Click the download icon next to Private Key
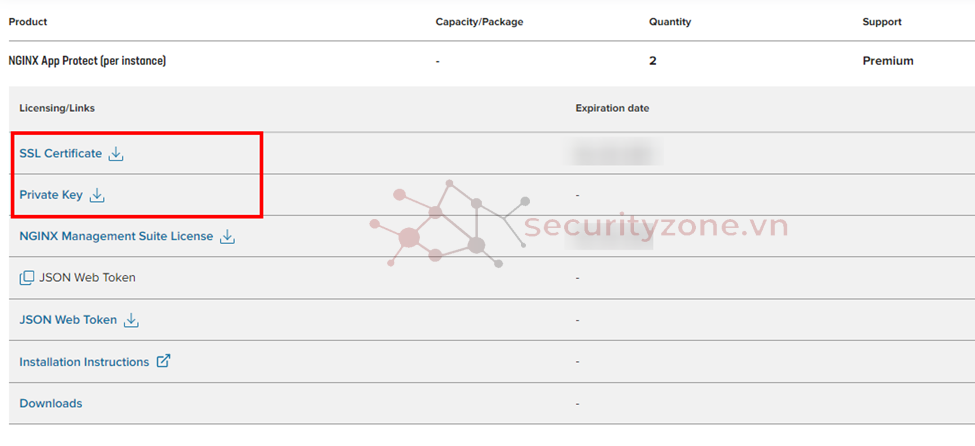The height and width of the screenshot is (446, 975). coord(97,196)
